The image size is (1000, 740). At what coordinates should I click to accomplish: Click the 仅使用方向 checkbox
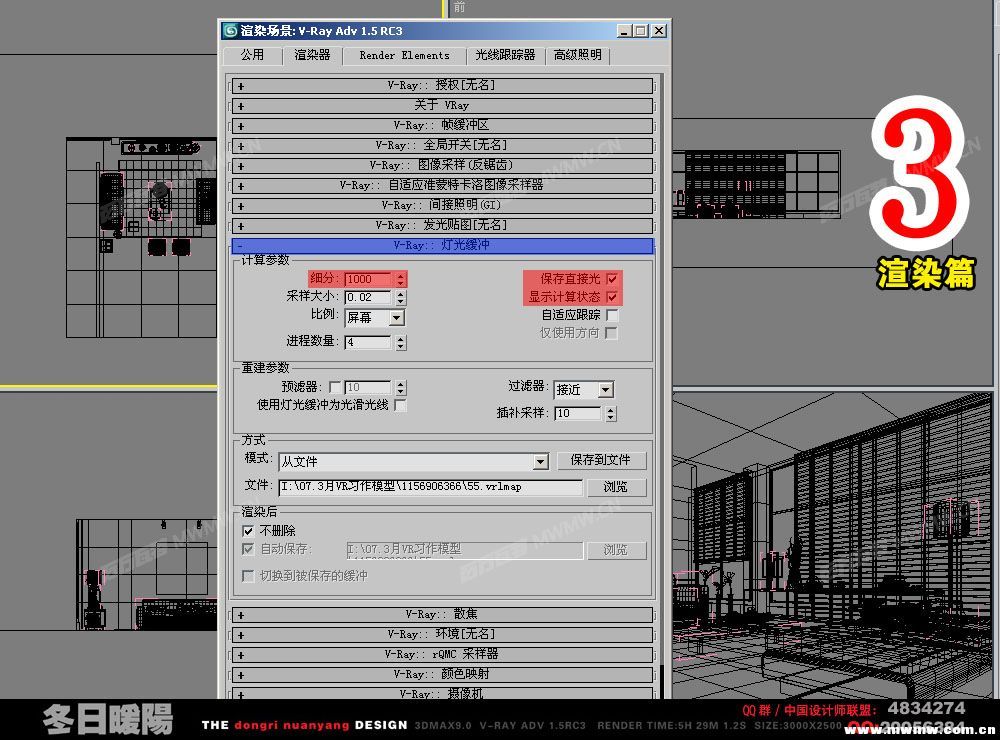point(612,333)
